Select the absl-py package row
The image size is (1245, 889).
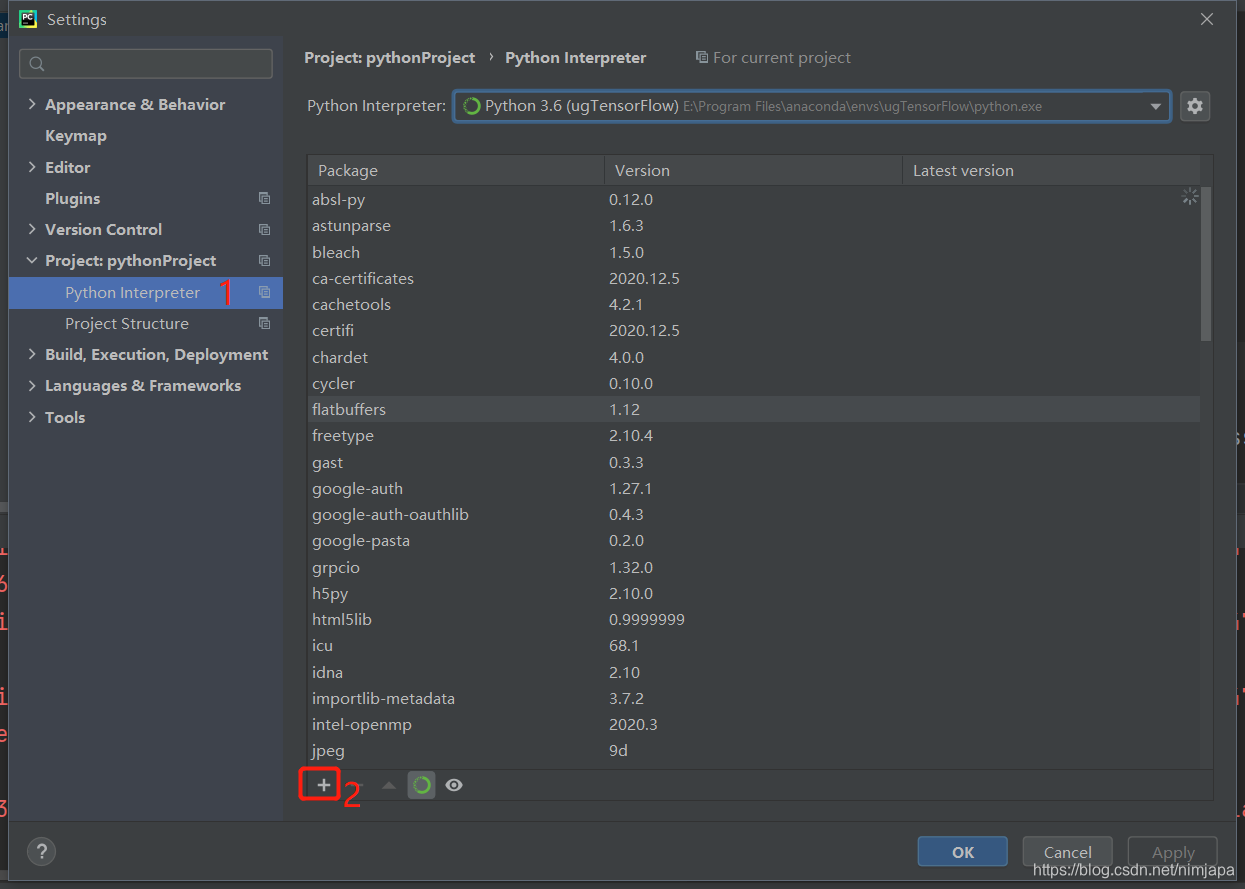(x=754, y=199)
